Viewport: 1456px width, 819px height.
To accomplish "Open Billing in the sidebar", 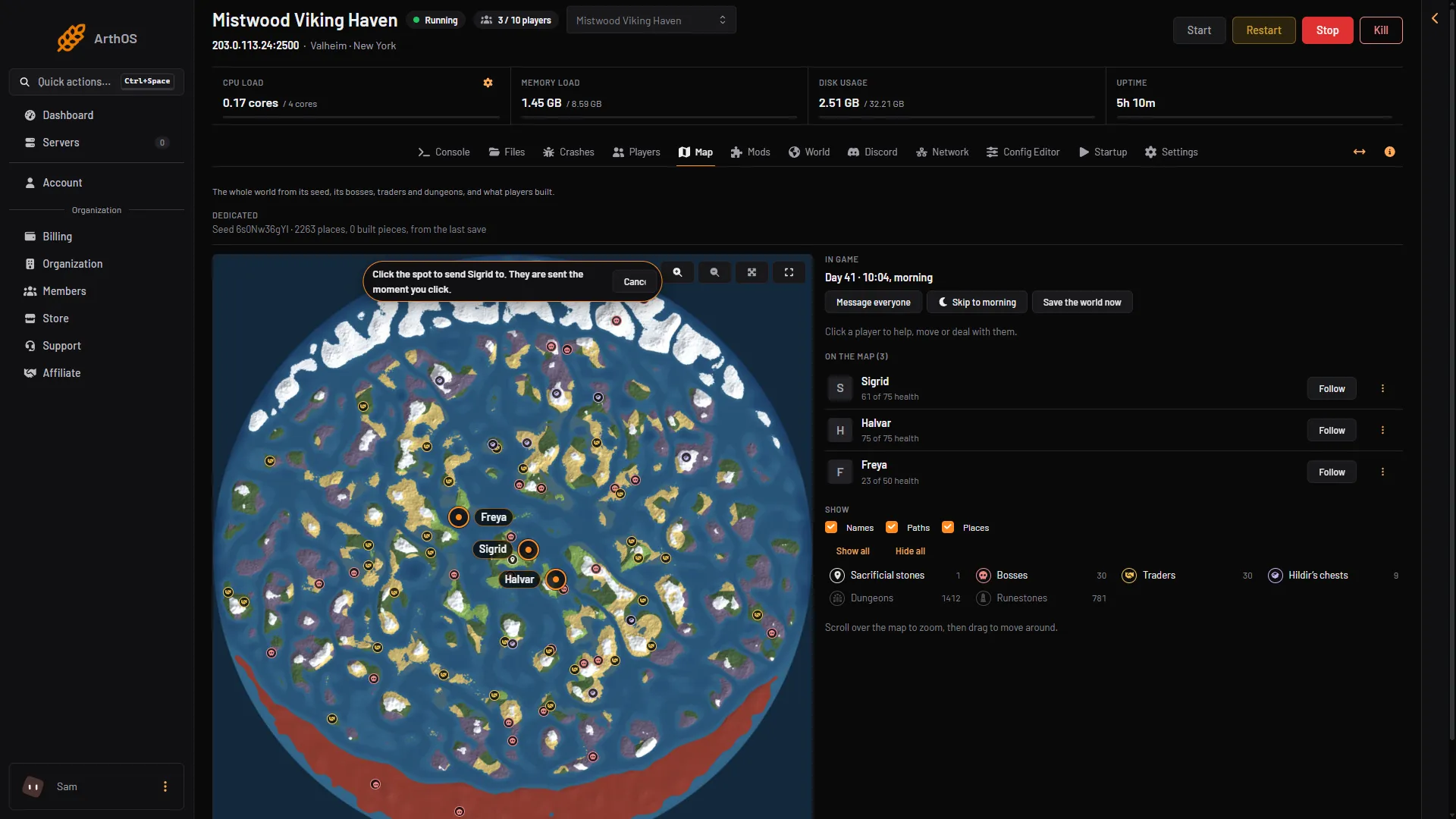I will [96, 237].
